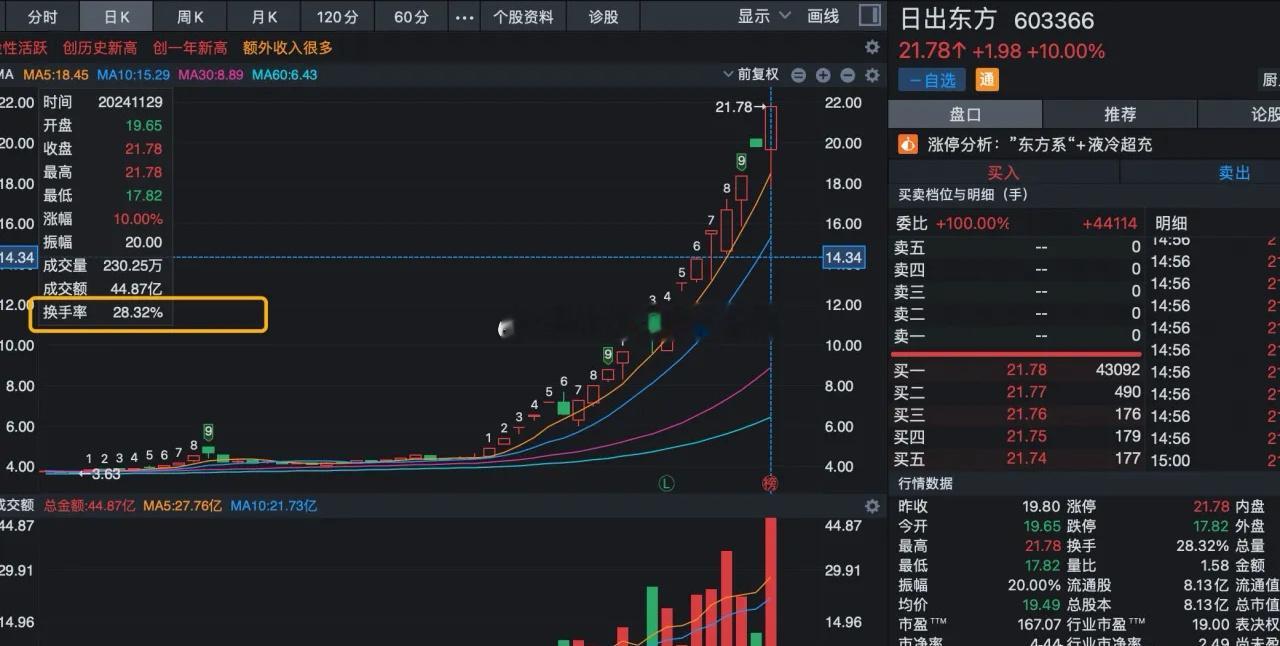1280x646 pixels.
Task: Click the 买卖档位与明细 (手) header
Action: pyautogui.click(x=962, y=194)
